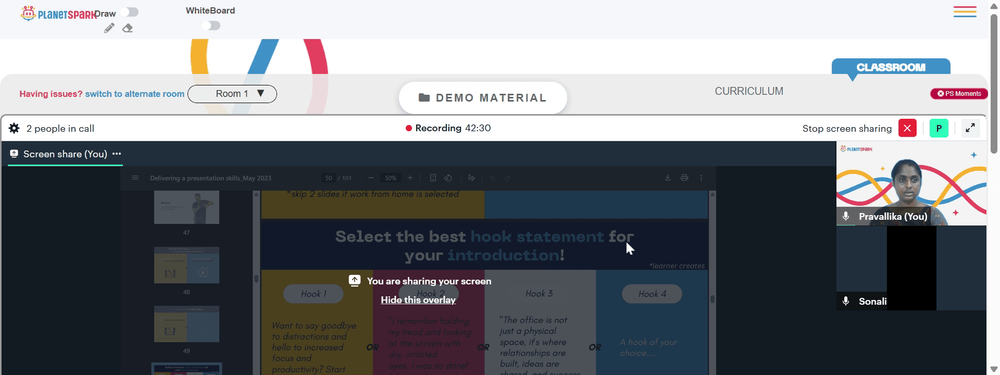Click the PDF annotate draw icon
1000x375 pixels.
tap(471, 178)
